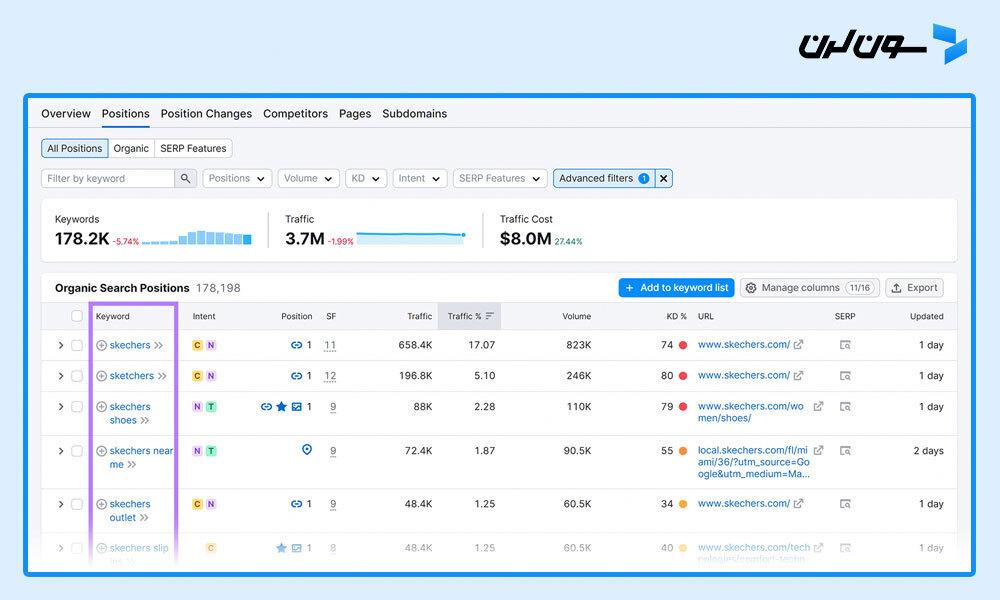Check the box for skechers outlet row
Viewport: 1000px width, 600px height.
77,504
